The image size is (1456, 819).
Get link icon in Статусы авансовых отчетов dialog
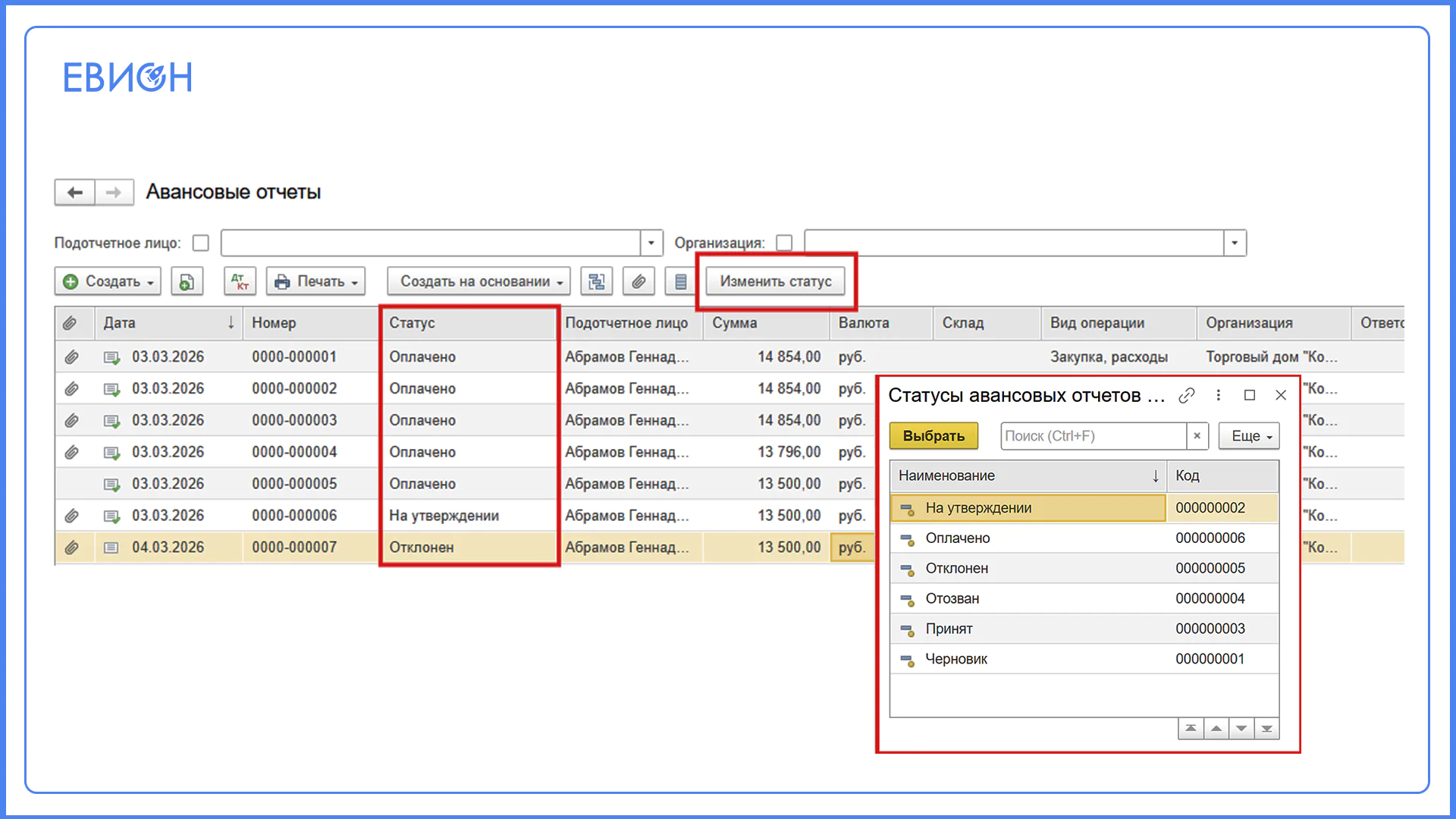[1187, 395]
